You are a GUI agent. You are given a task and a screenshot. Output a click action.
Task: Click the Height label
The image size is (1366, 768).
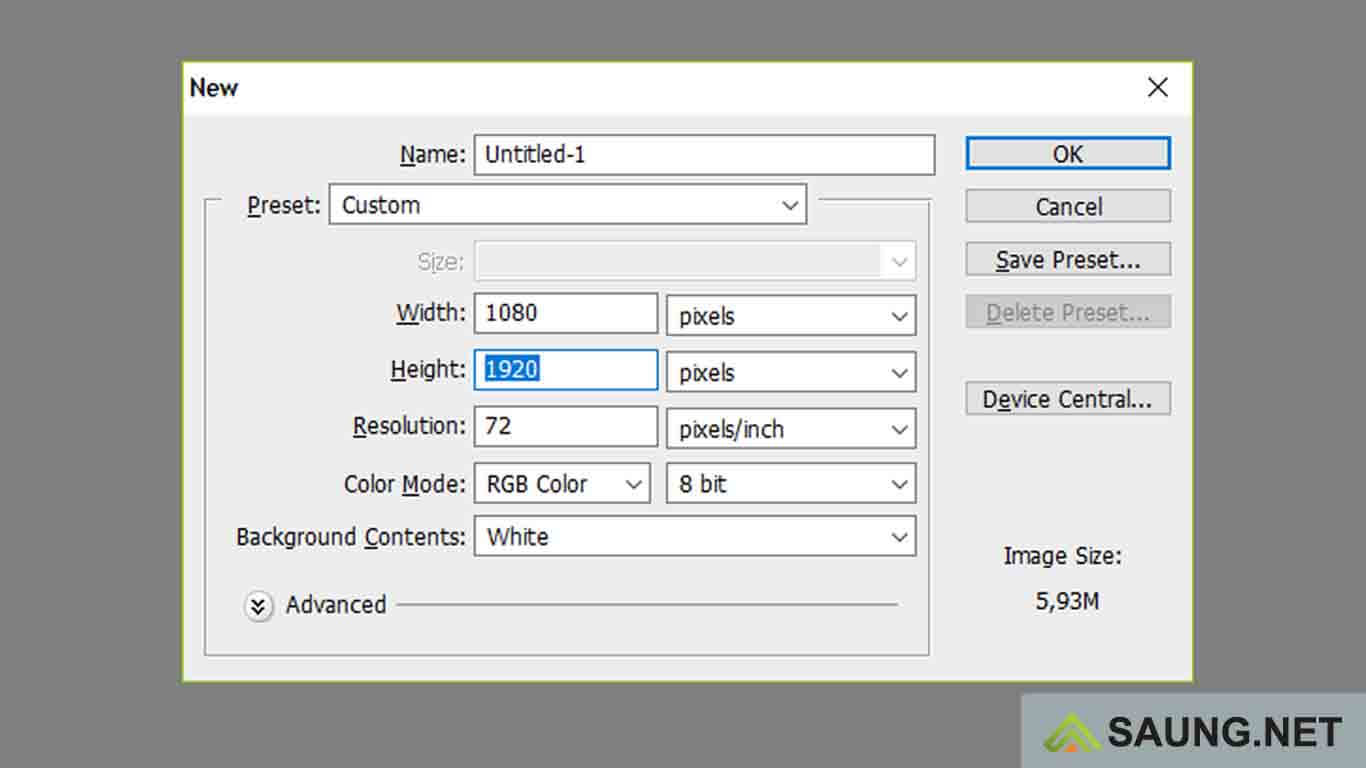tap(428, 370)
